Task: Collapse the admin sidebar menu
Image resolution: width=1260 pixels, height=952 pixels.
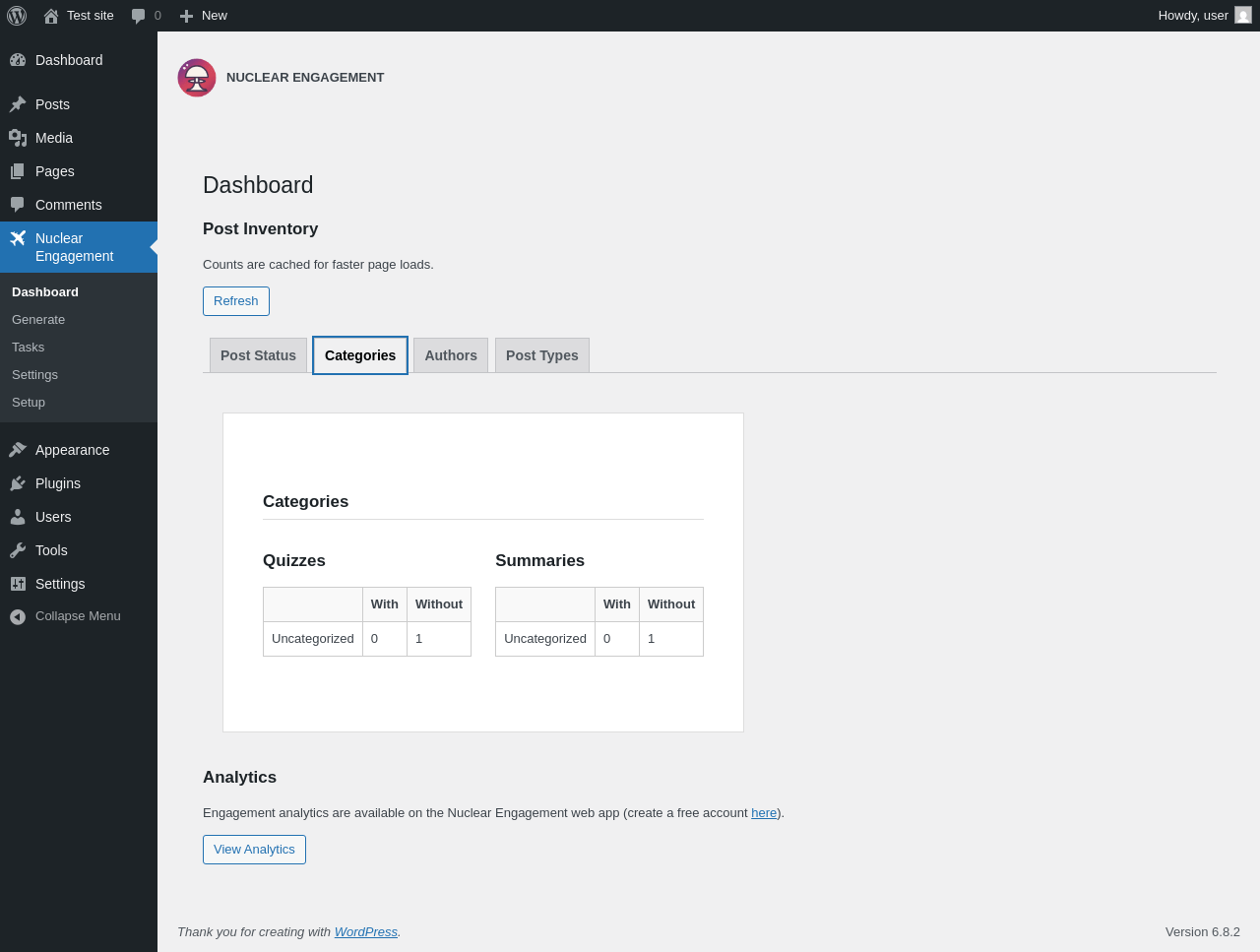Action: tap(79, 616)
